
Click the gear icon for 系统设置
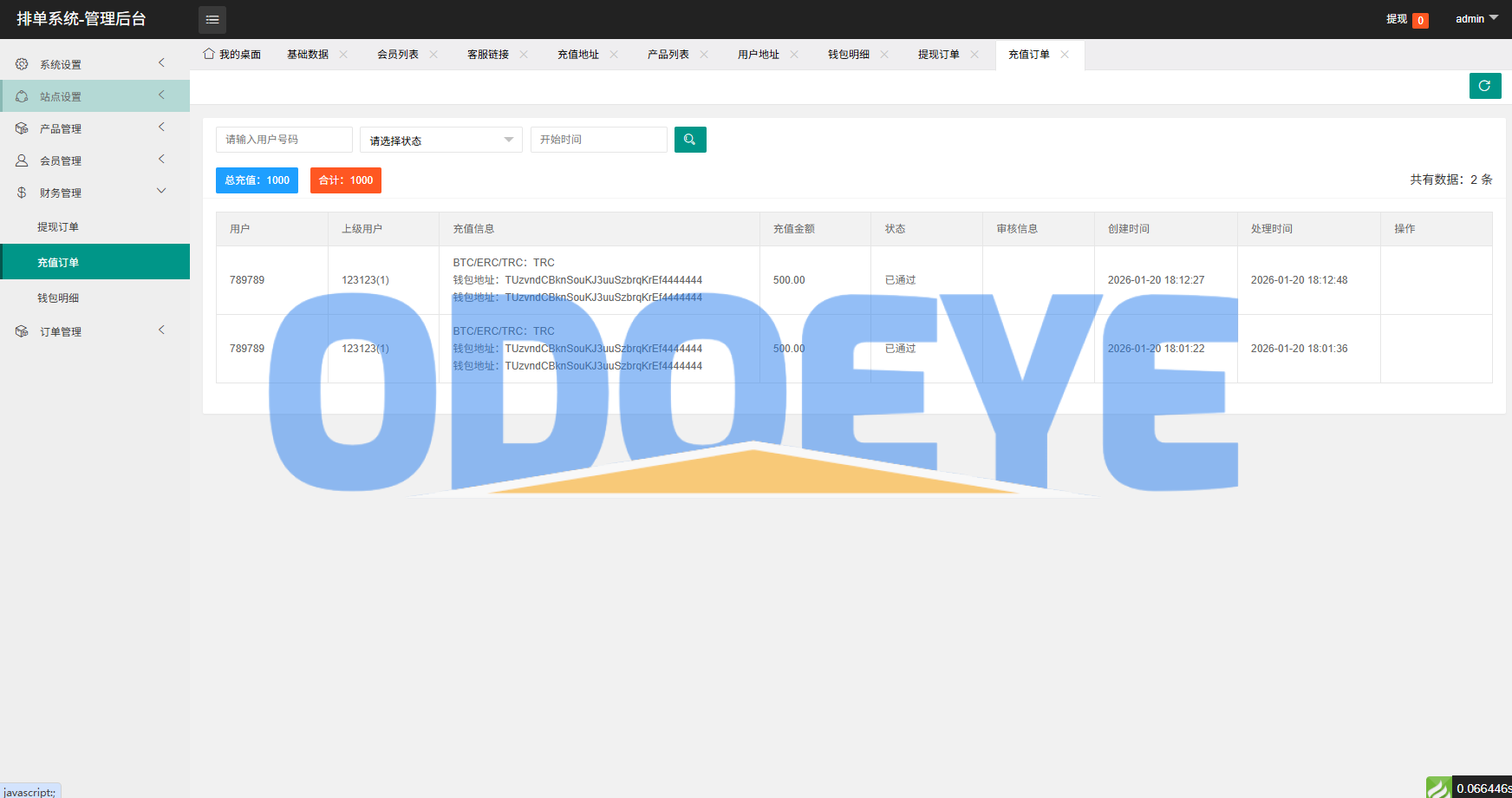pyautogui.click(x=22, y=64)
